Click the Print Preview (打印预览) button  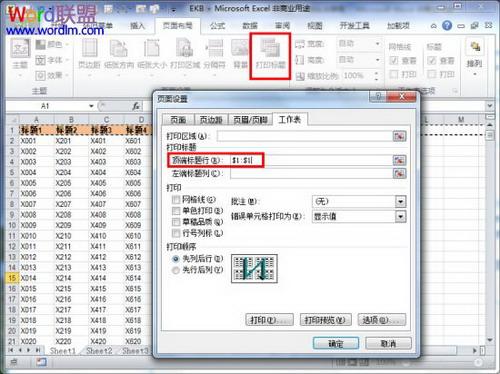point(326,320)
